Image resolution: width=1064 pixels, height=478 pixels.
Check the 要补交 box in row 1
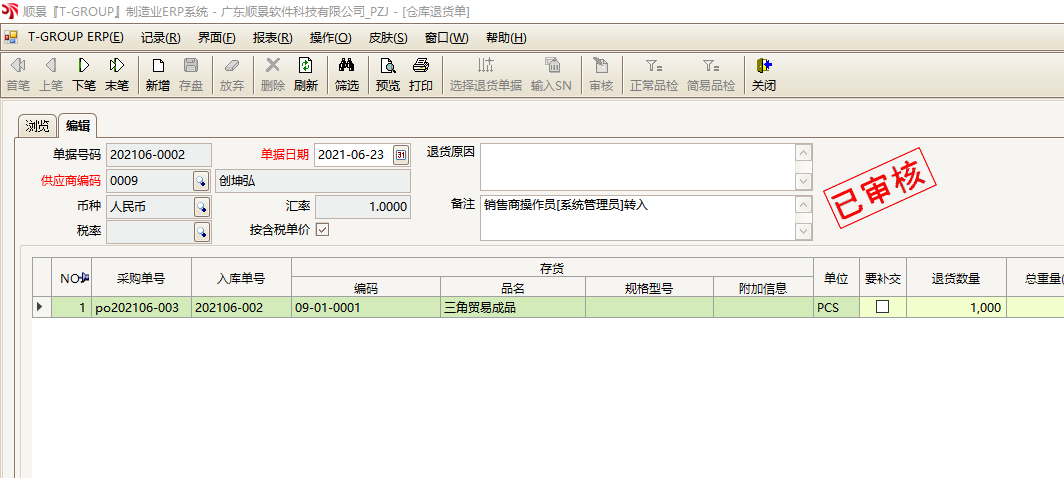pos(882,307)
